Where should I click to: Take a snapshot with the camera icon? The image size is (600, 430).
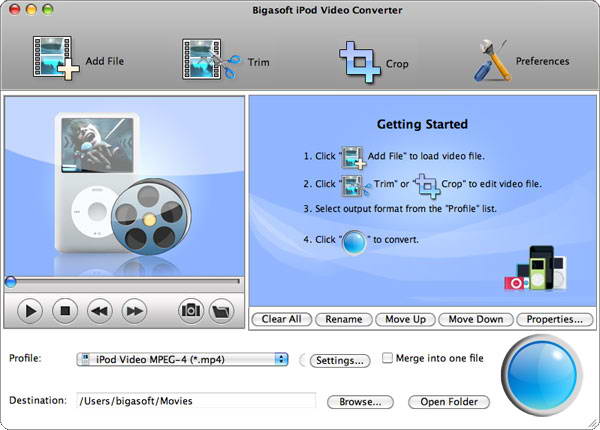(191, 311)
